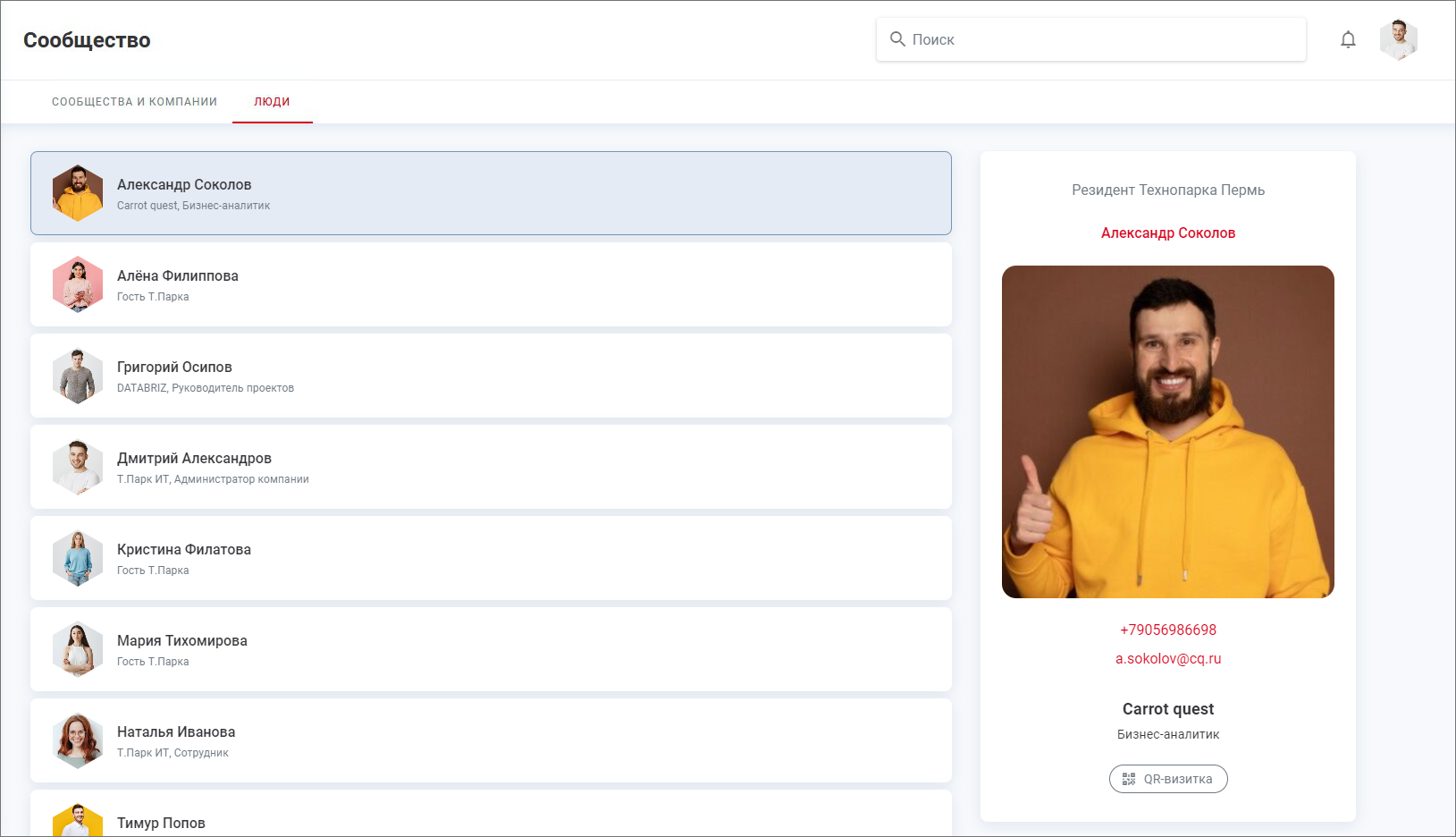The width and height of the screenshot is (1456, 837).
Task: Switch to Сообщества и компании tab
Action: click(134, 102)
